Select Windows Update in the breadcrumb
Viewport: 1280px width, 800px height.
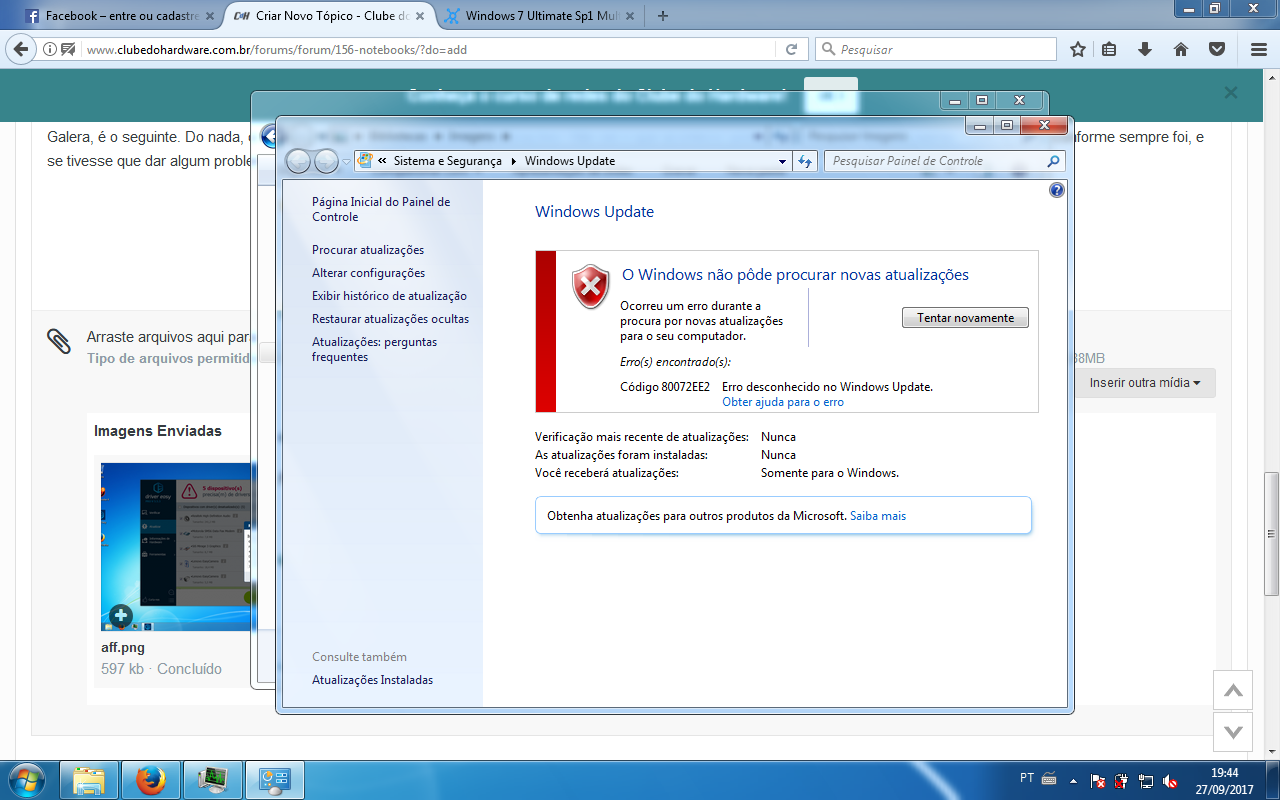(x=570, y=161)
